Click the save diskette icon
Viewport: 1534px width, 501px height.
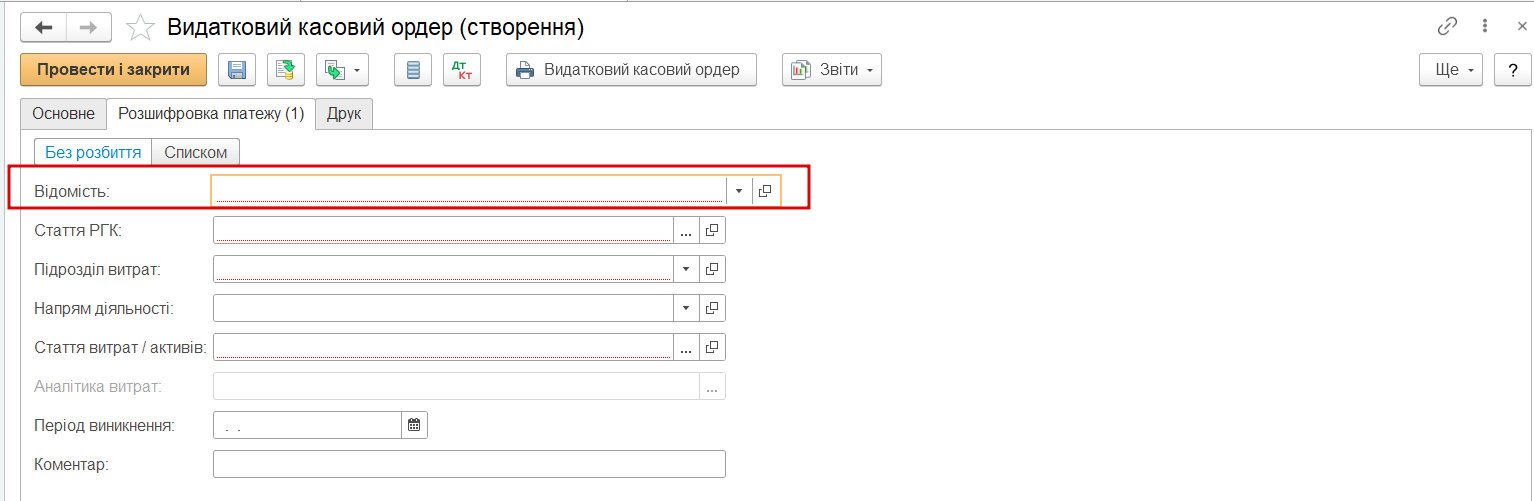pos(237,70)
